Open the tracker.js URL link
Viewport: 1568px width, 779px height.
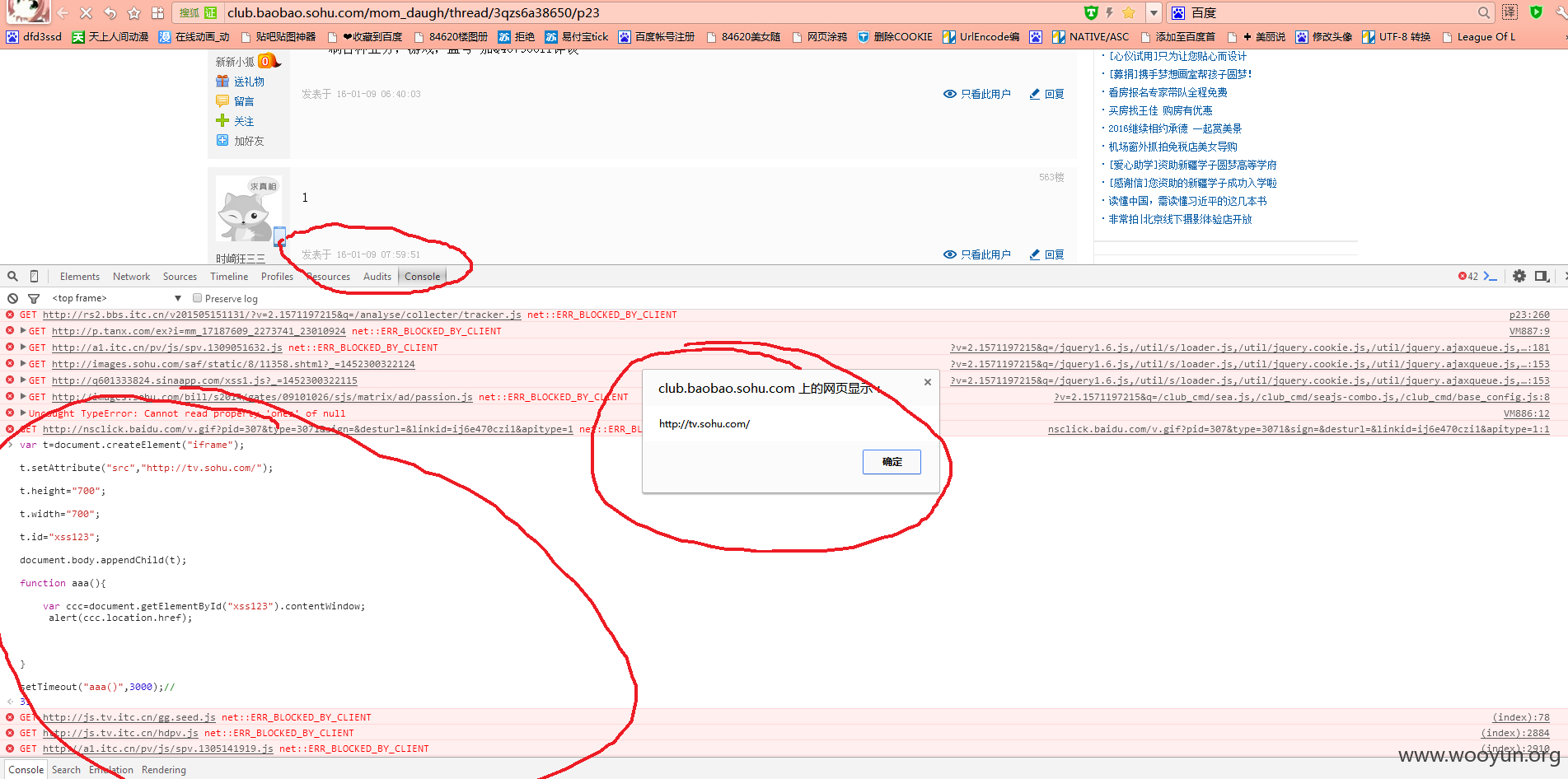pos(282,315)
